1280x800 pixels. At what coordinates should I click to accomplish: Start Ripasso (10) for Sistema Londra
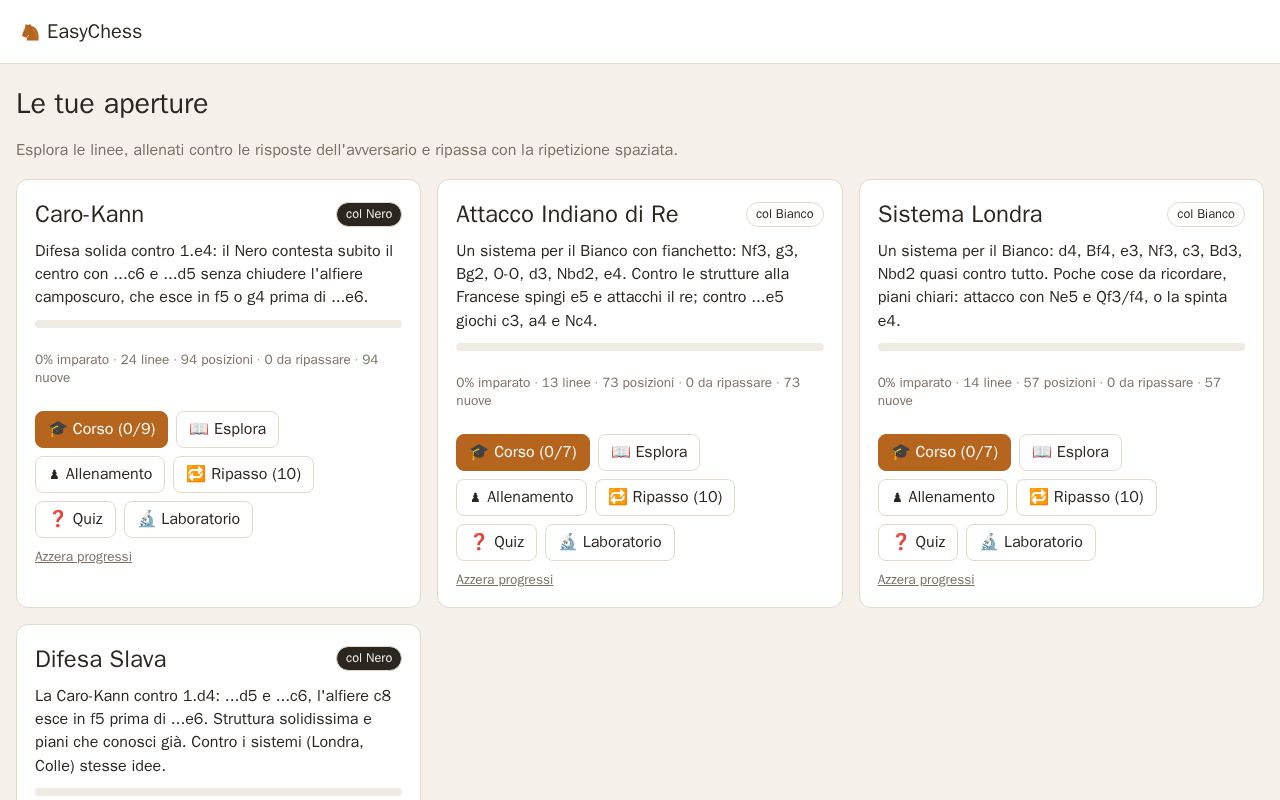pos(1086,497)
